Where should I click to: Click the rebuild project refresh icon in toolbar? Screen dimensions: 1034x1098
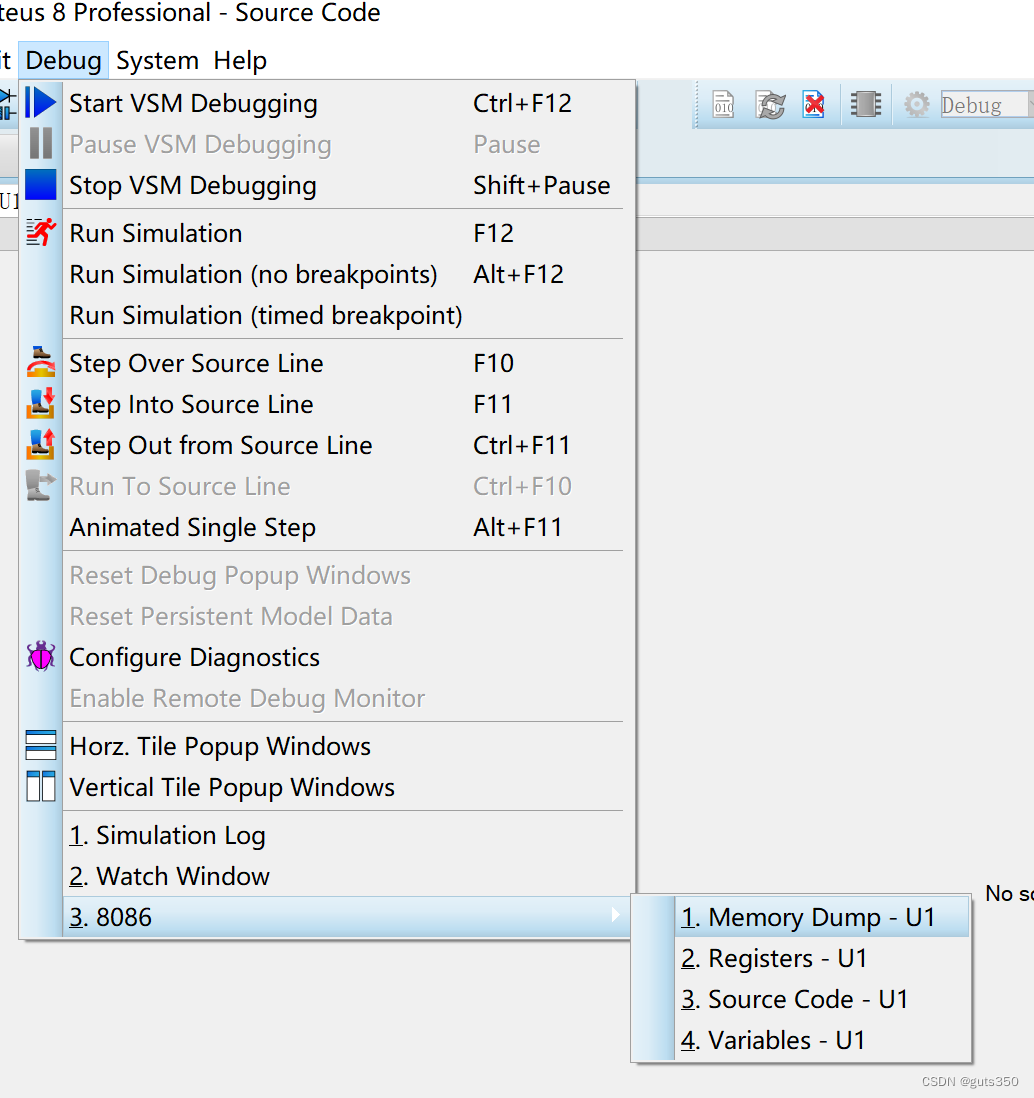(x=770, y=105)
